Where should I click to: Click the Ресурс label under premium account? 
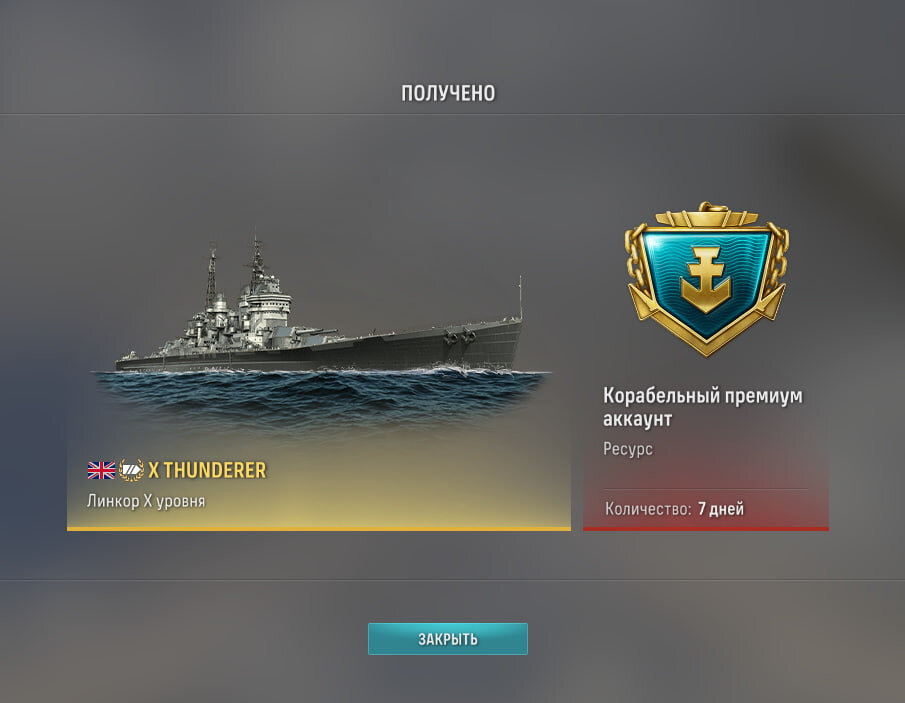click(x=628, y=448)
